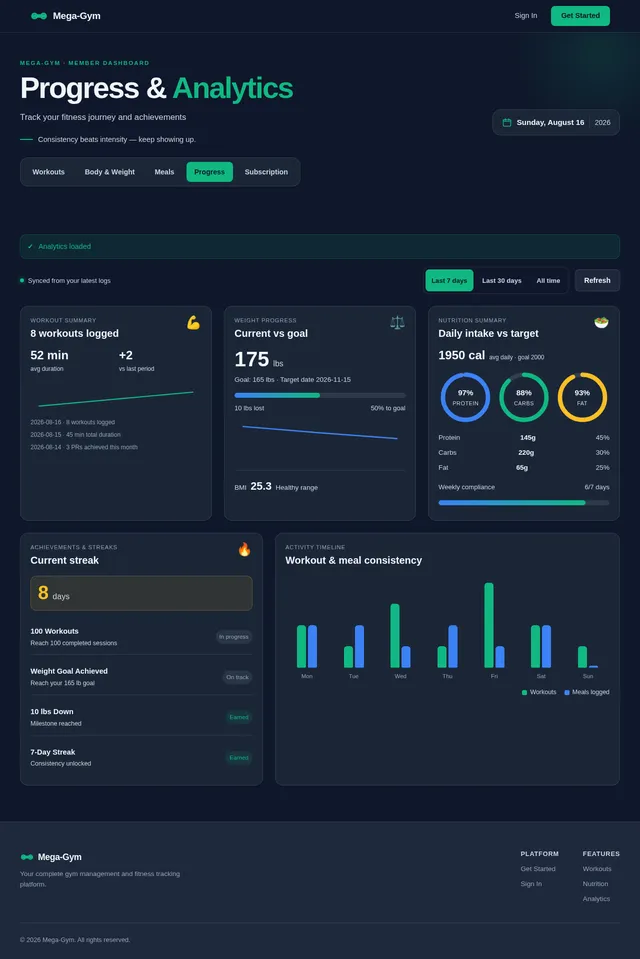Click the Fat 65g row

point(524,468)
